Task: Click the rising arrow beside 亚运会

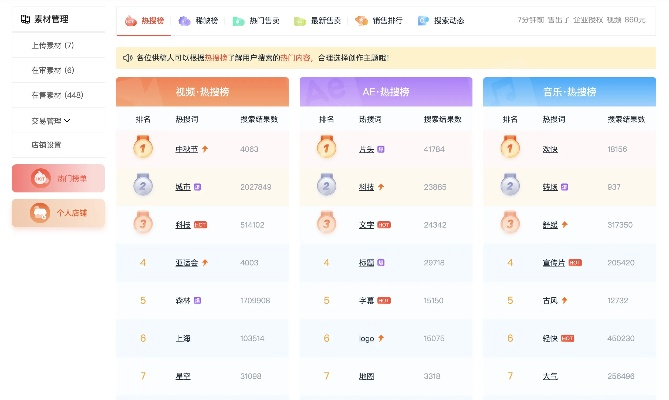Action: point(205,262)
